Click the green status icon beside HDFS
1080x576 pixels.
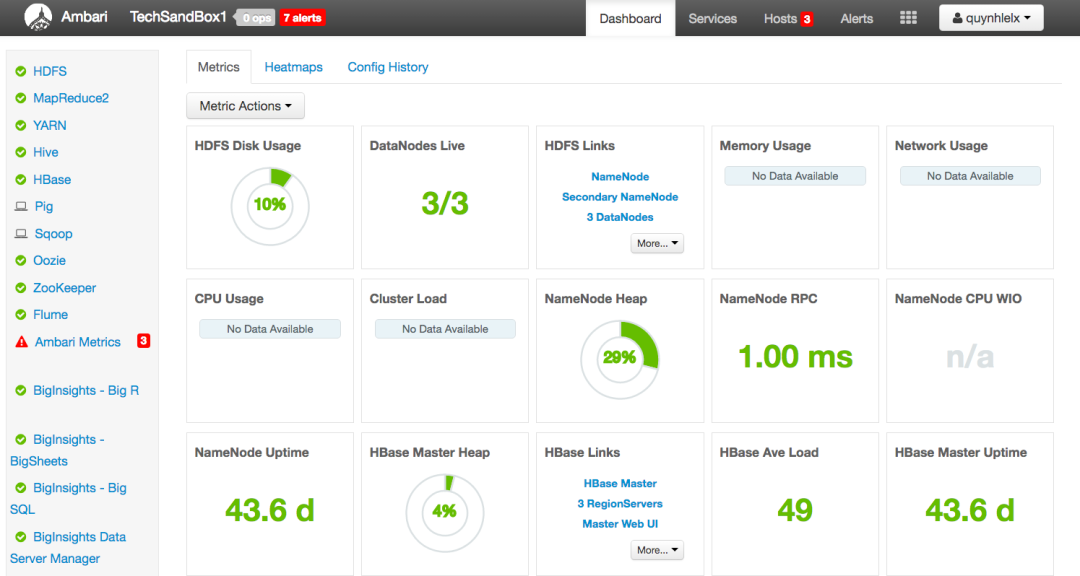tap(21, 71)
